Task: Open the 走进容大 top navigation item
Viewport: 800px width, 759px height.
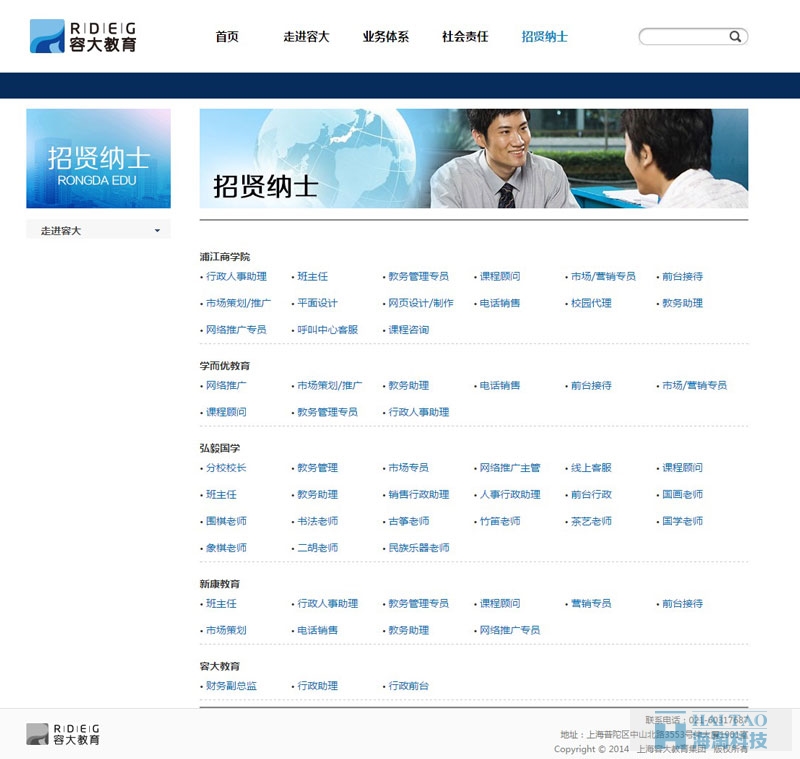Action: (x=306, y=36)
